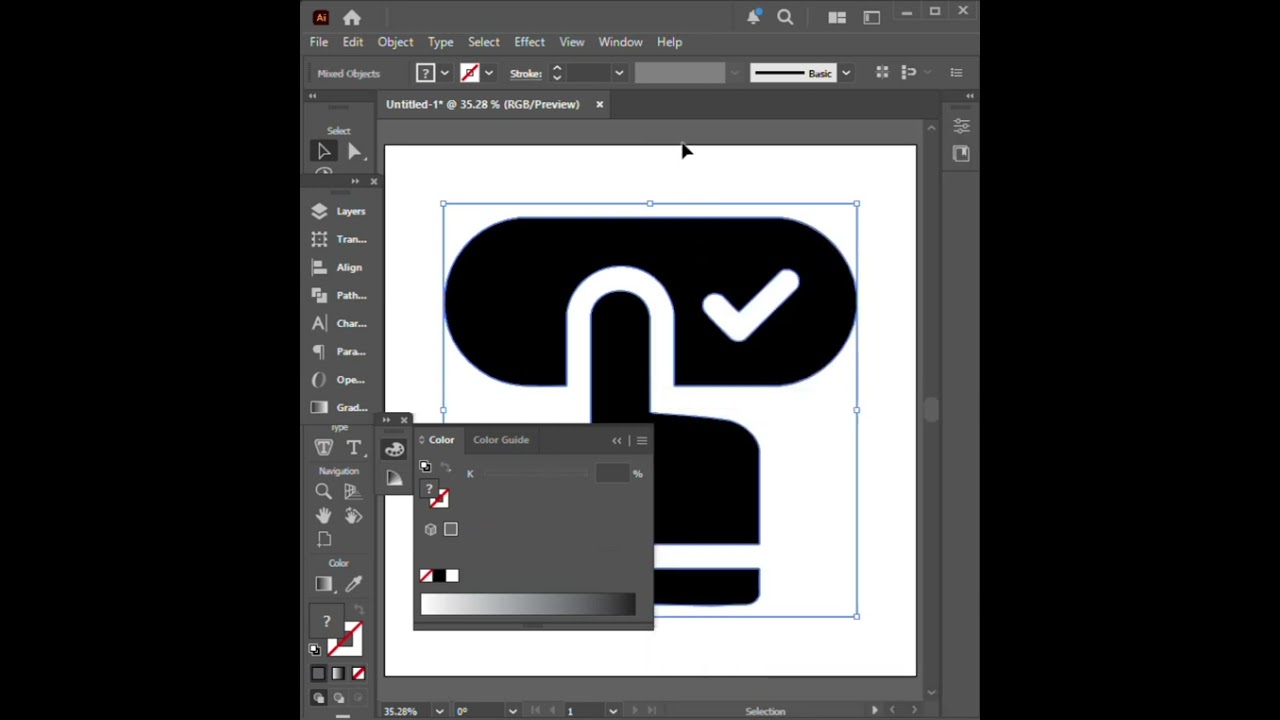Open the Effect menu

pos(529,42)
